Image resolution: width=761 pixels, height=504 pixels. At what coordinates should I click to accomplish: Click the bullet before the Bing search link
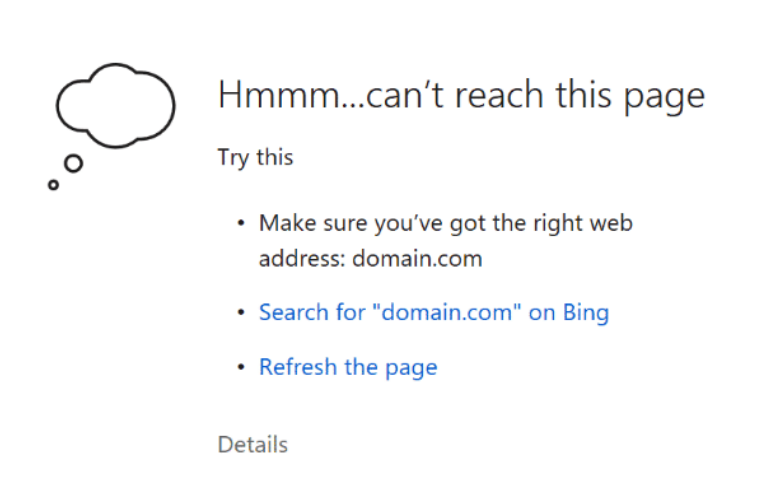[241, 312]
